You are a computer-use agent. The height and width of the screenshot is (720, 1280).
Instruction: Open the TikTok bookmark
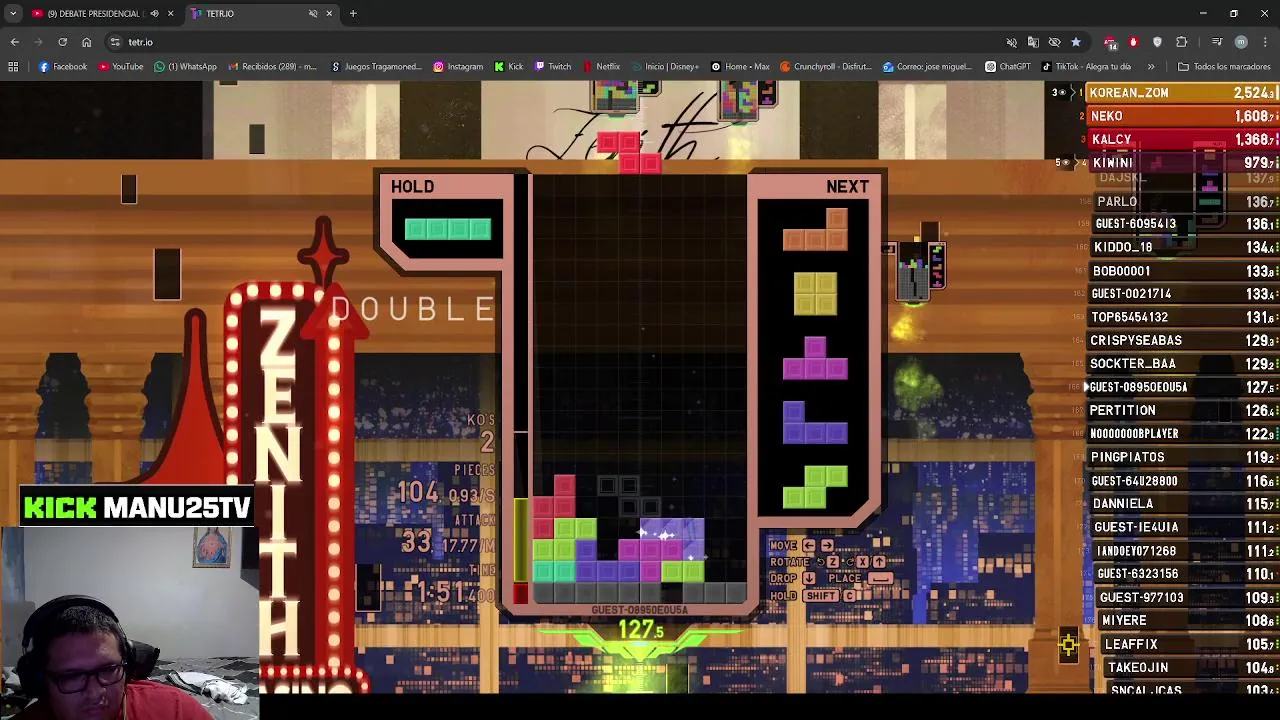coord(1086,67)
